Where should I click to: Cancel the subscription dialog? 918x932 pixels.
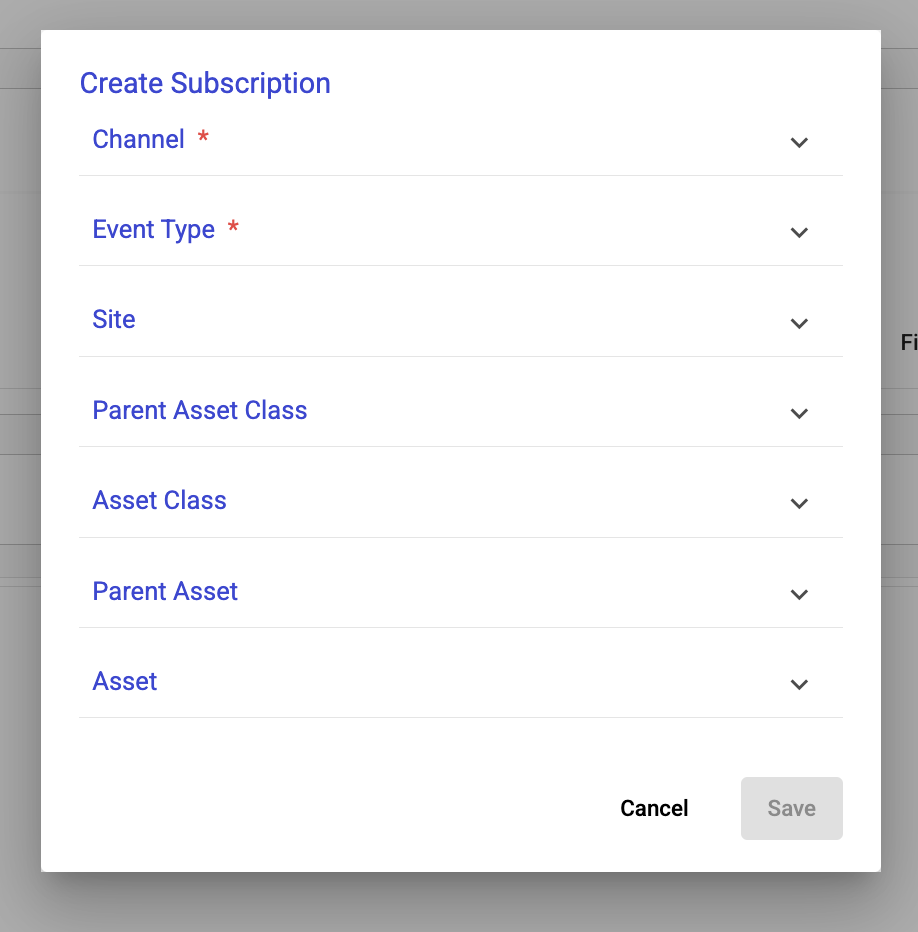(x=654, y=808)
